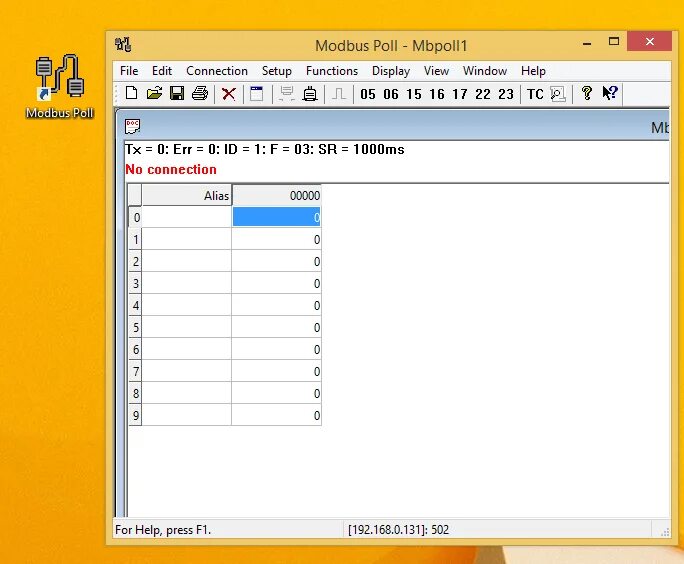This screenshot has height=564, width=684.
Task: Click the Tx Err ID status line
Action: coord(265,149)
